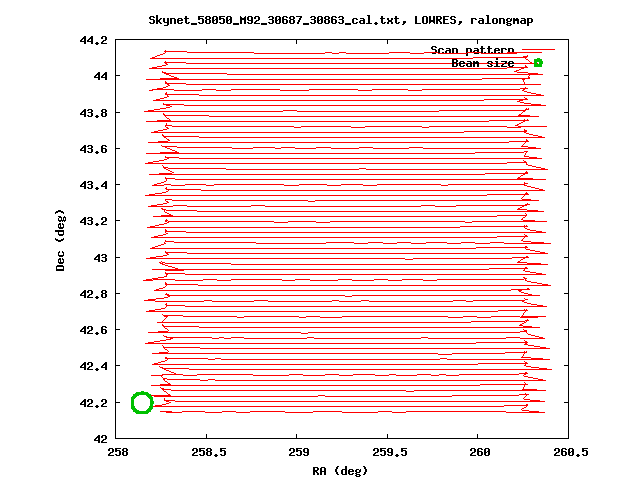The width and height of the screenshot is (640, 480).
Task: Click the 42.8 Dec axis tick label
Action: coord(94,294)
